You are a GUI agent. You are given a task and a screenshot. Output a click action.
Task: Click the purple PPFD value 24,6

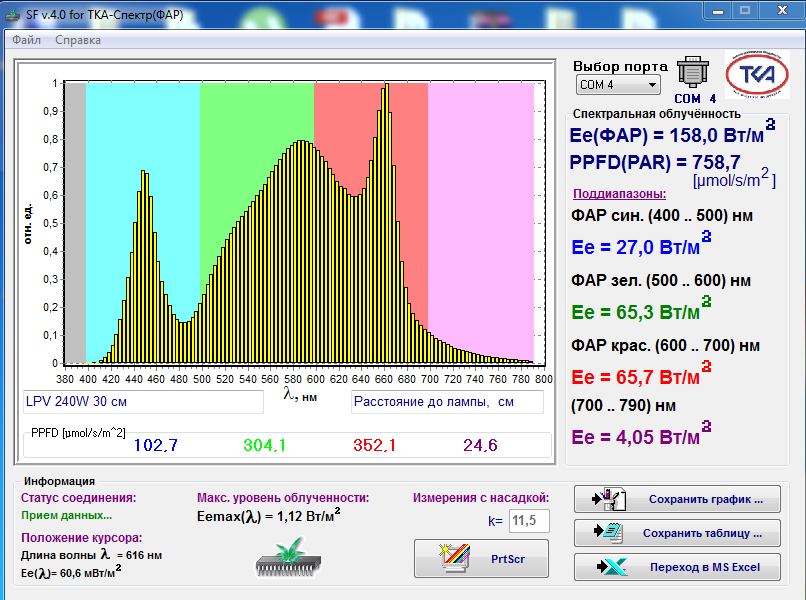480,445
